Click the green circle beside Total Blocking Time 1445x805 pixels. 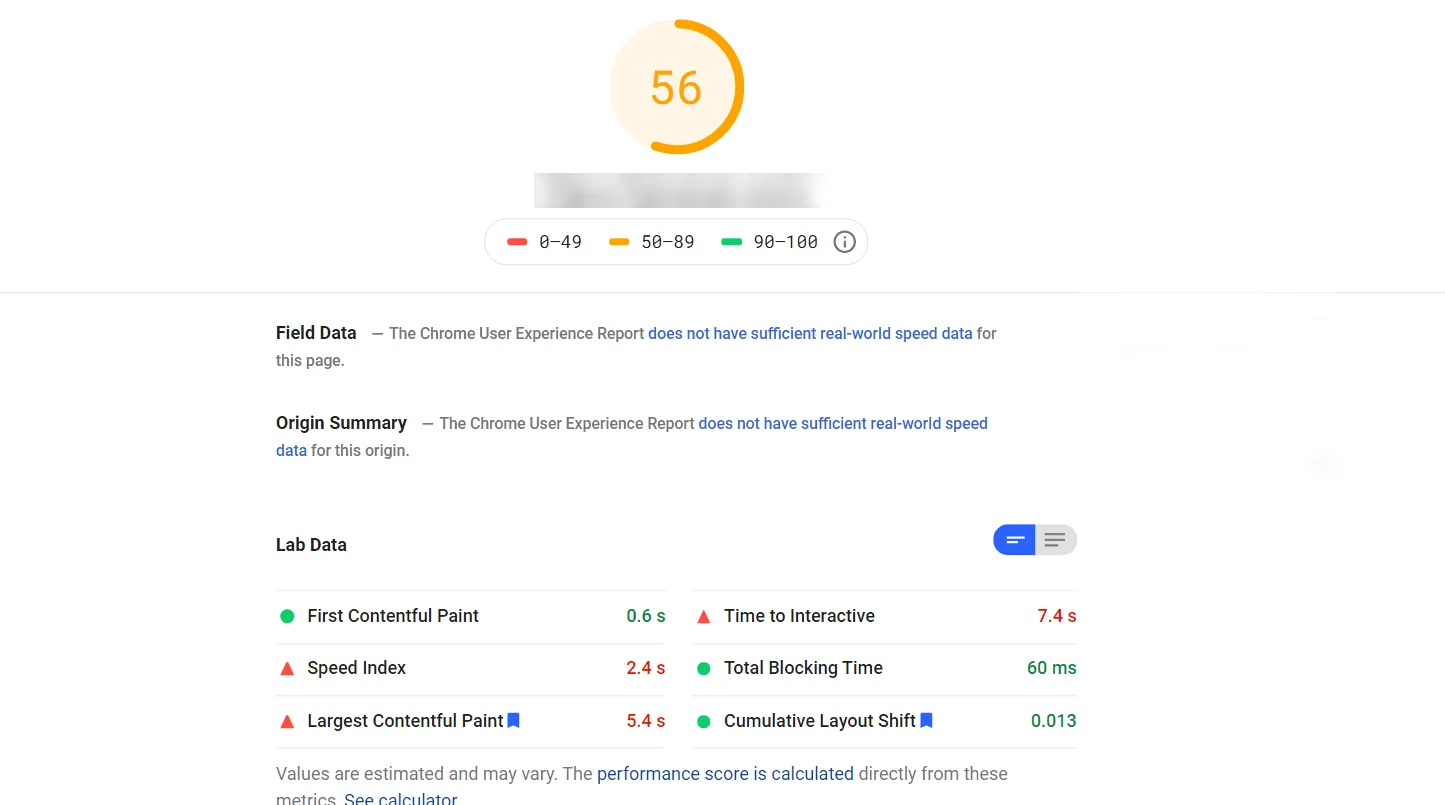704,668
